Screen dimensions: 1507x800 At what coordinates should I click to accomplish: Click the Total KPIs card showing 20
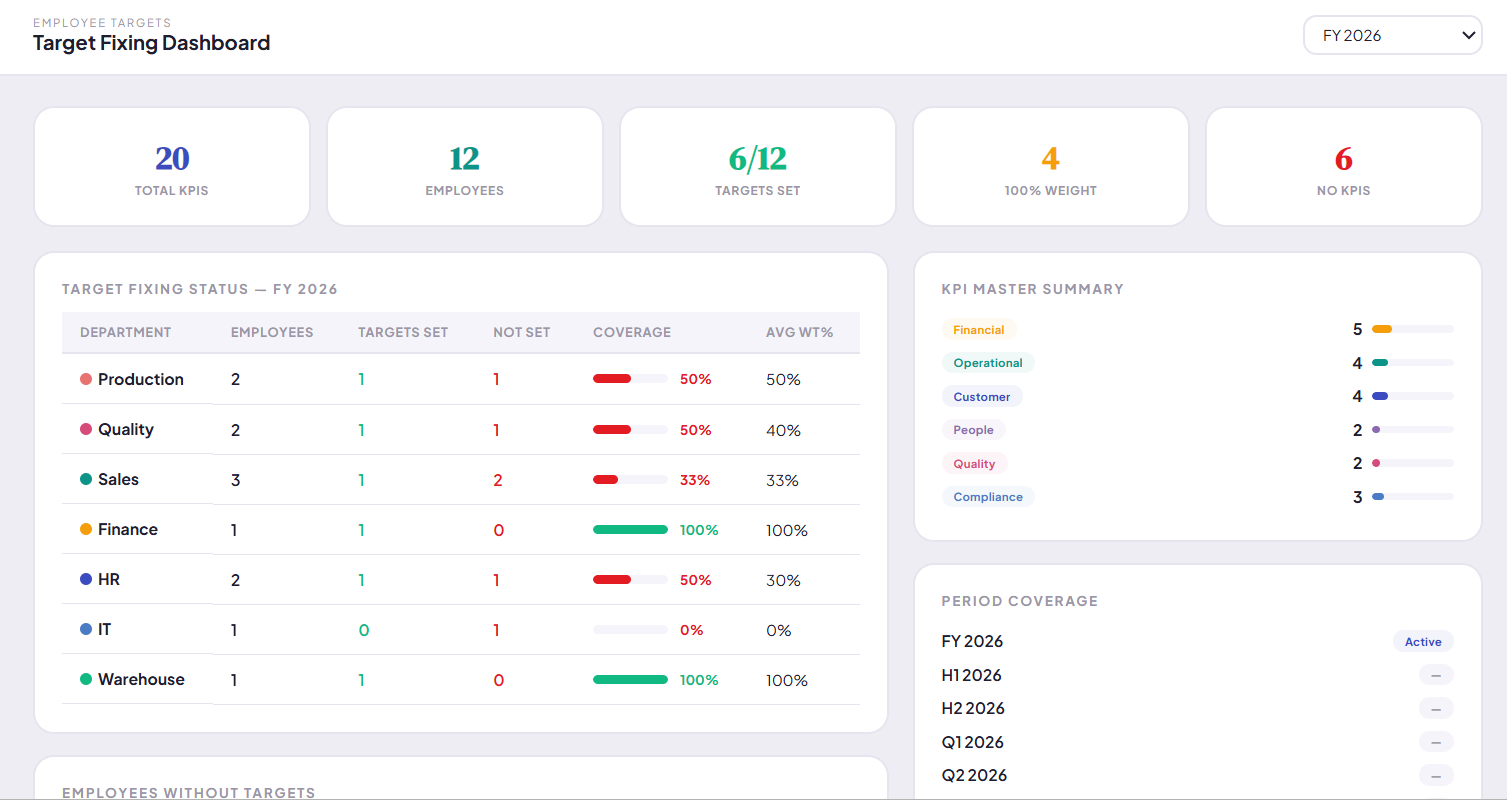tap(172, 167)
